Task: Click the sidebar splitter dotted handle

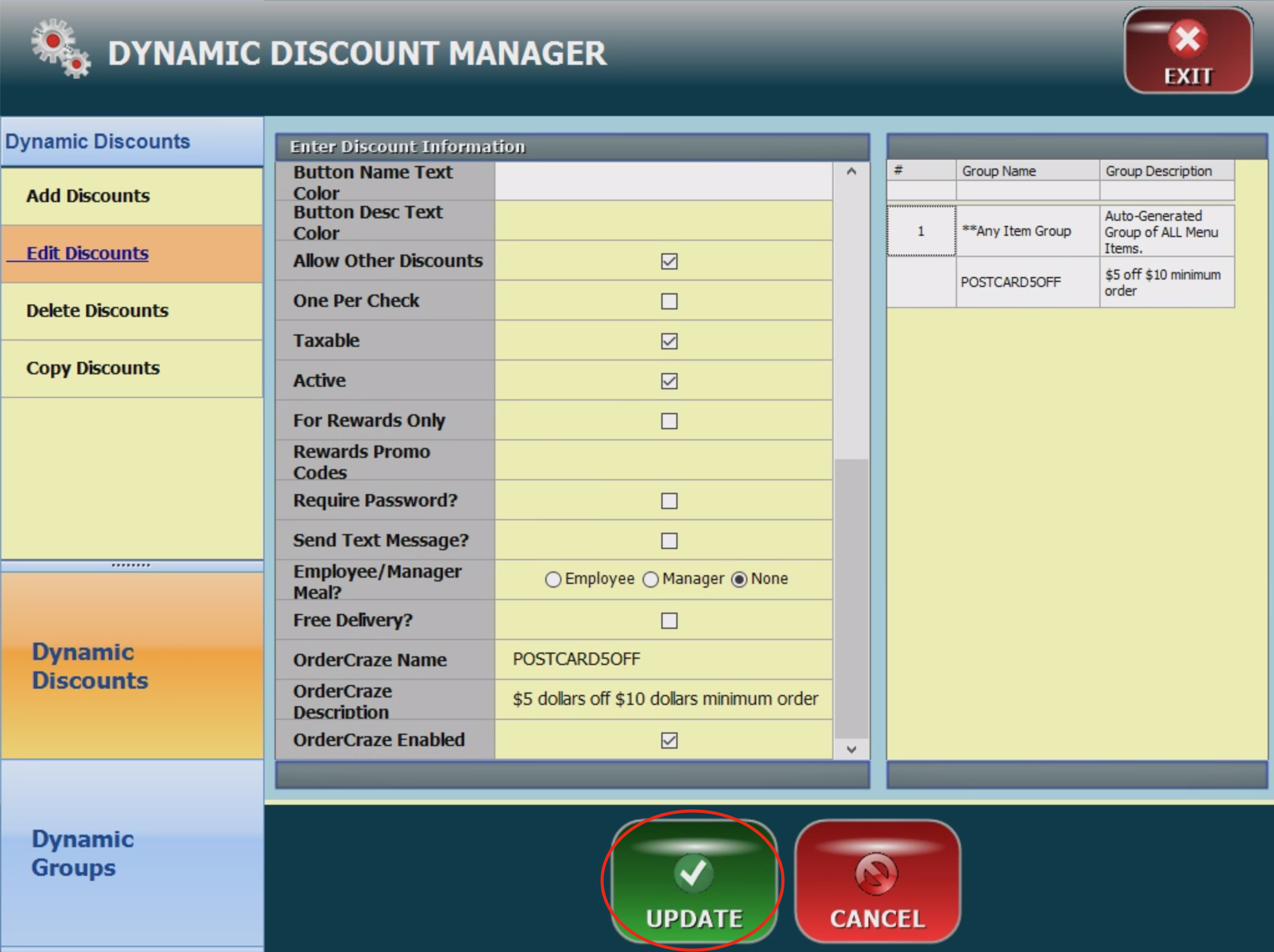Action: (x=131, y=565)
